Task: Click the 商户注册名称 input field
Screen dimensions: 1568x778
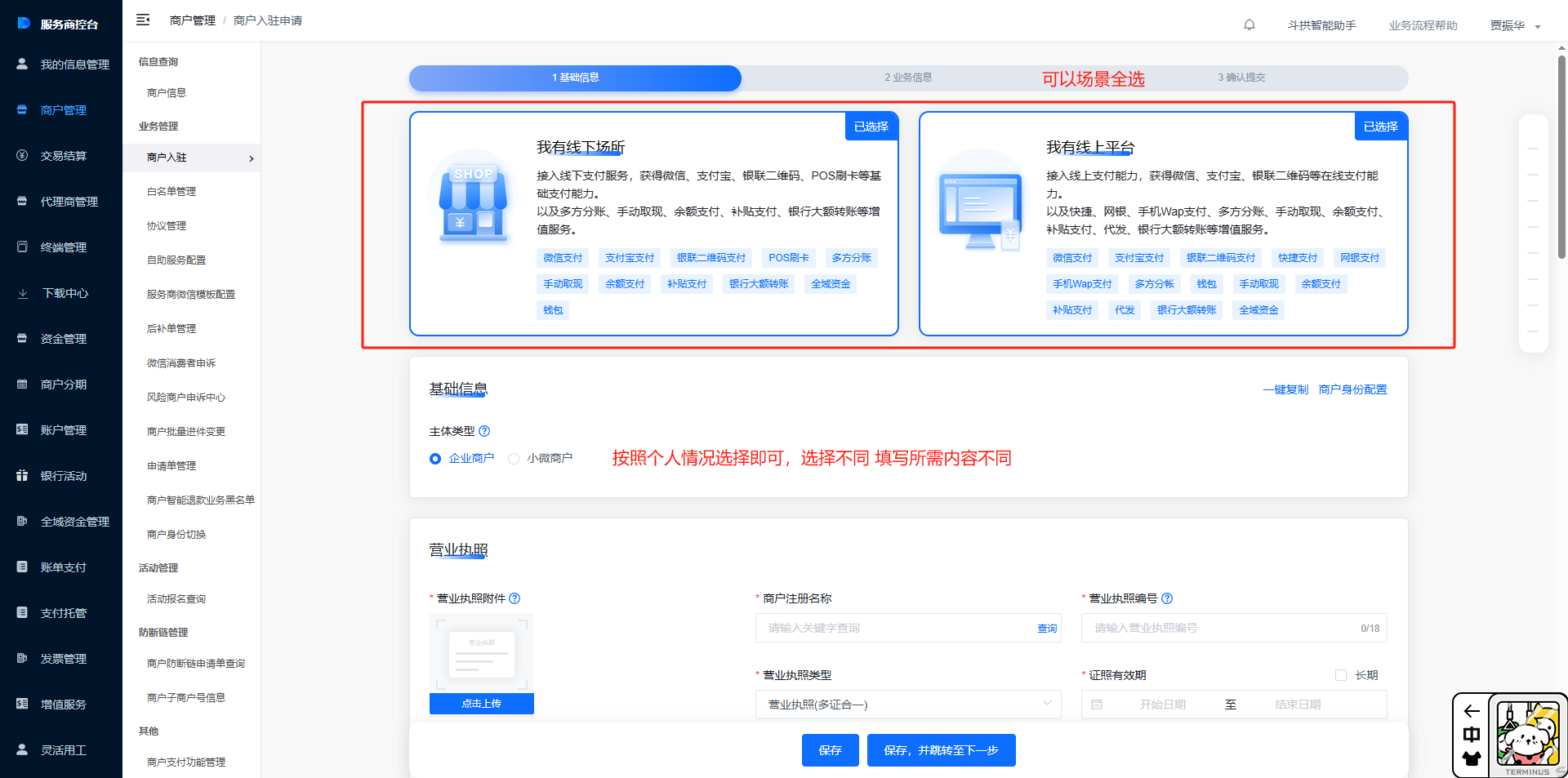Action: coord(894,628)
